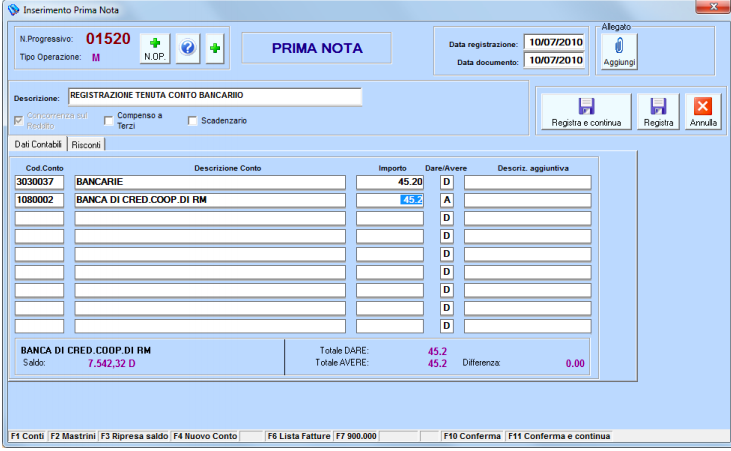Screen dimensions: 731x451
Task: Click the app icon in the title bar
Action: pos(13,10)
